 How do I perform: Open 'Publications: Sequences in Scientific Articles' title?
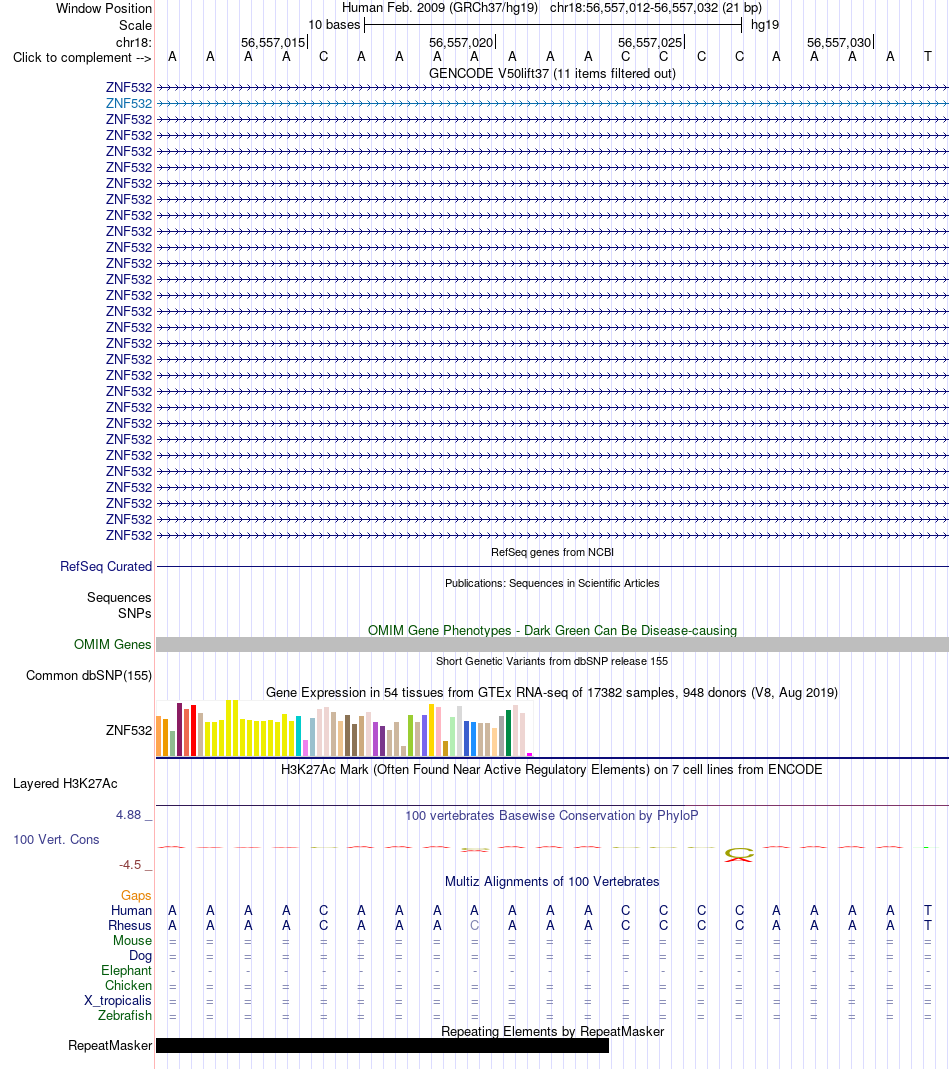pos(552,583)
